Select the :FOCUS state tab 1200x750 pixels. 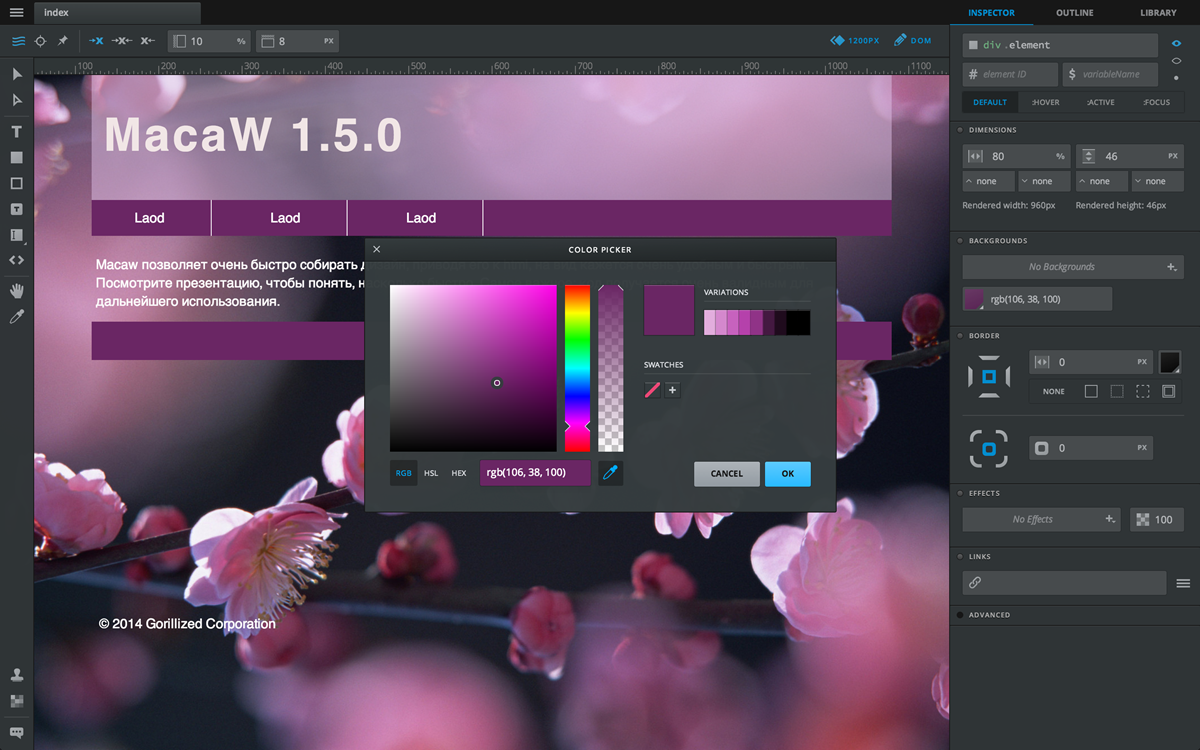point(1156,102)
